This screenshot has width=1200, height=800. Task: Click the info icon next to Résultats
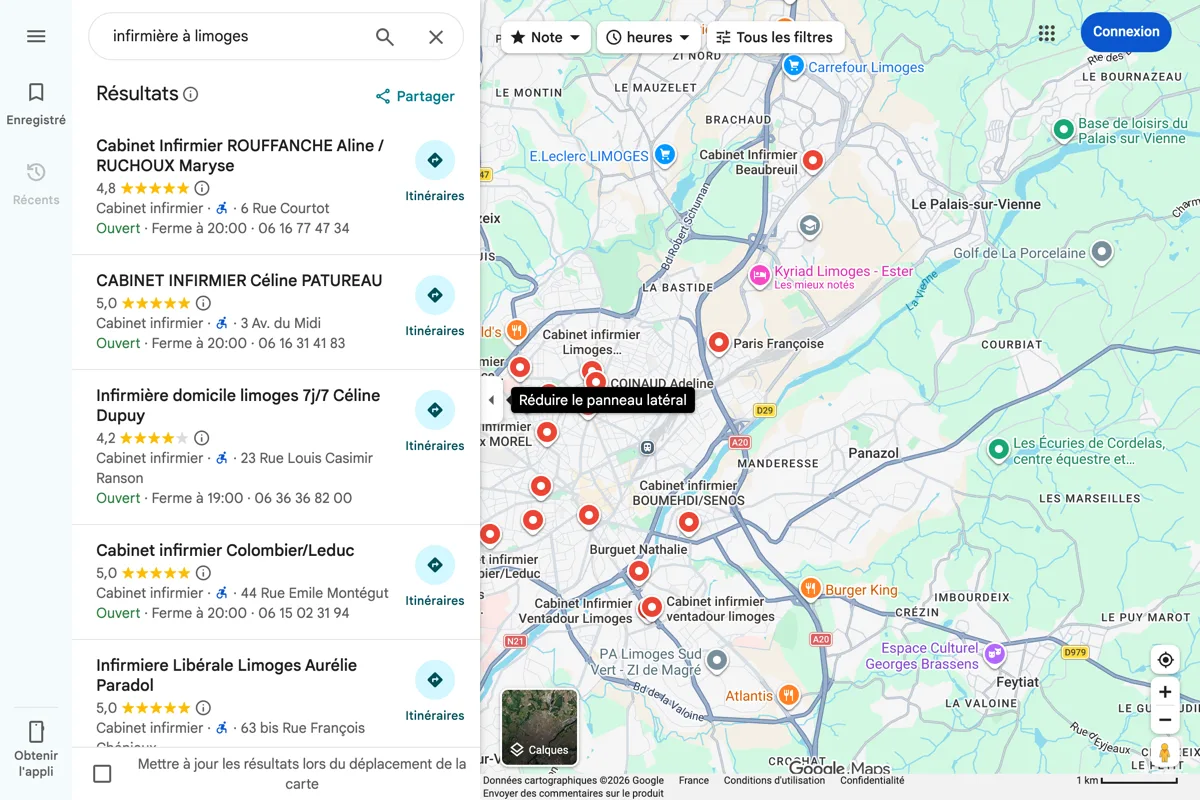click(191, 94)
